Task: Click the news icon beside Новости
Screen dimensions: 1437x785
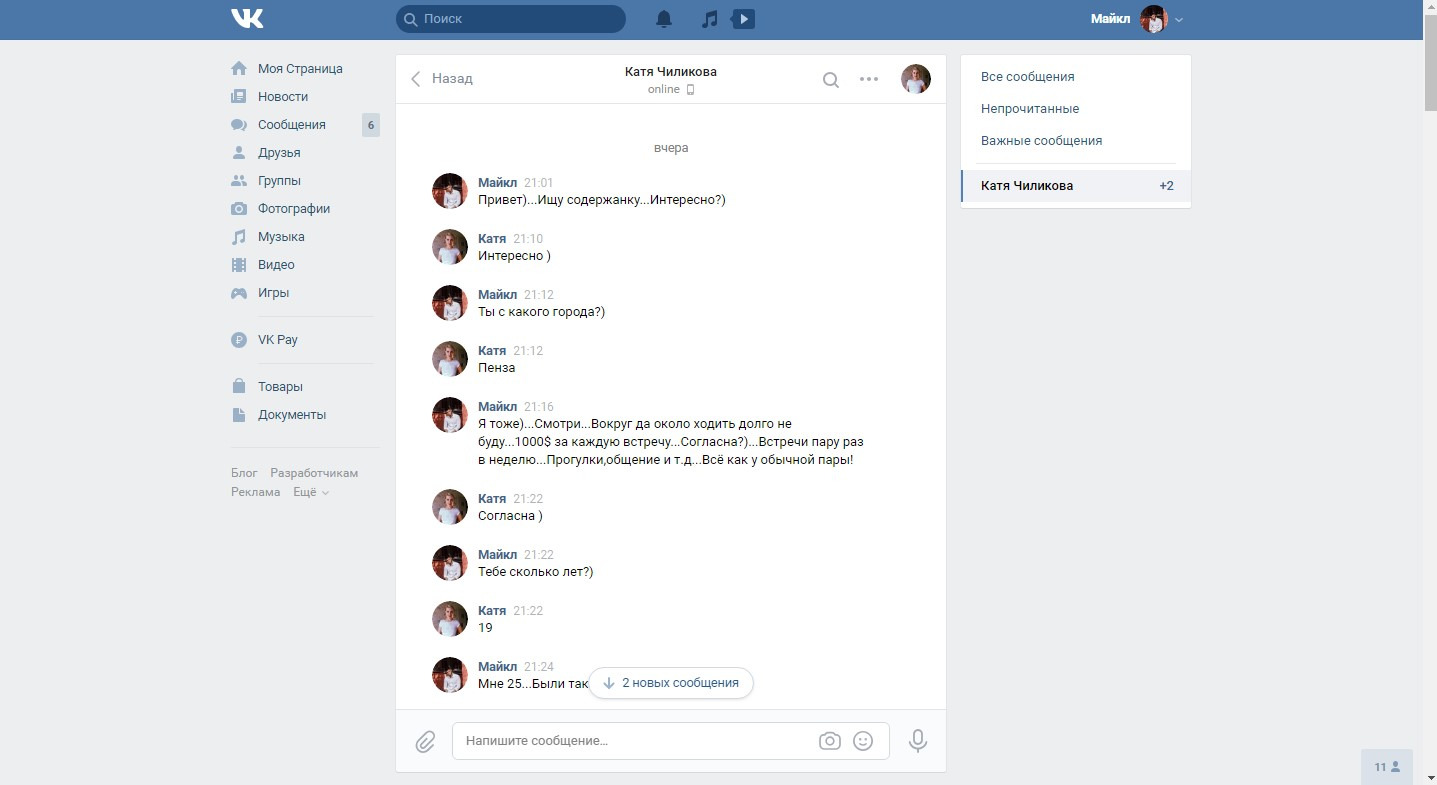Action: point(239,97)
